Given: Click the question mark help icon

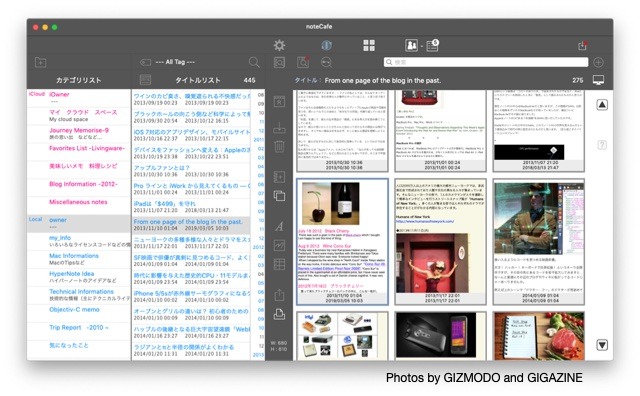Looking at the screenshot, I should tap(602, 145).
